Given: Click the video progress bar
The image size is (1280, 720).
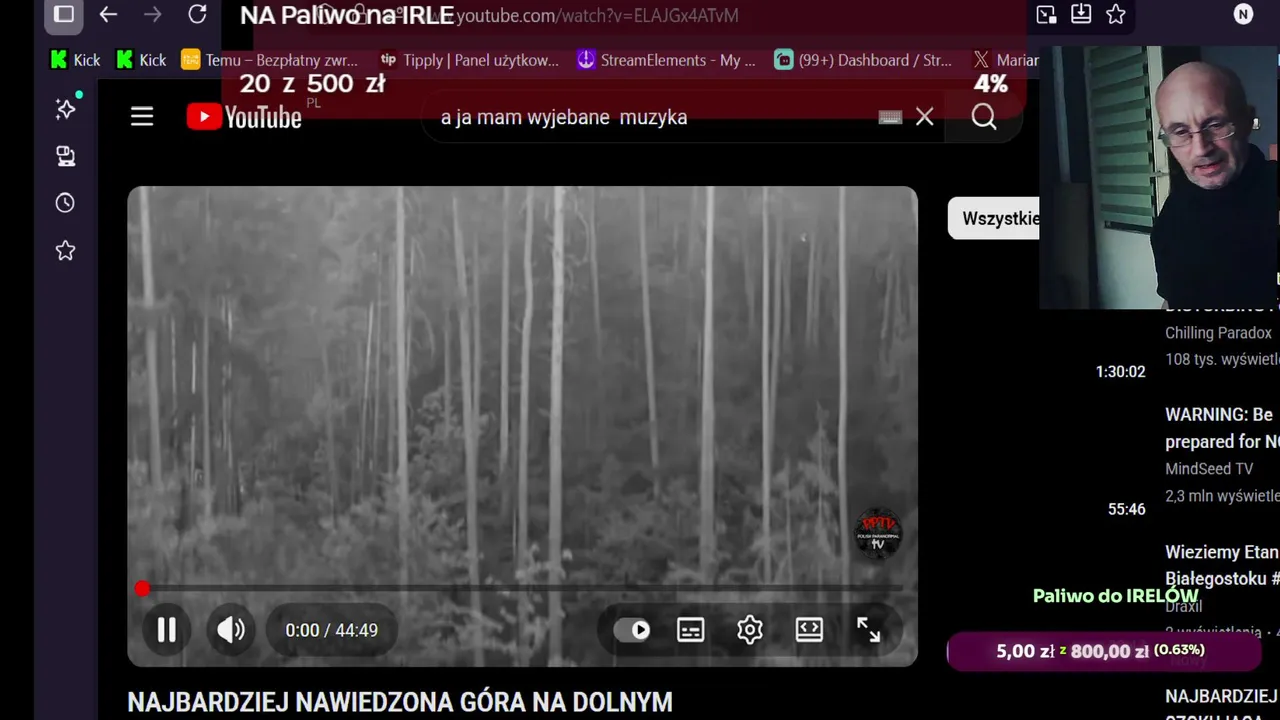Looking at the screenshot, I should tap(522, 589).
